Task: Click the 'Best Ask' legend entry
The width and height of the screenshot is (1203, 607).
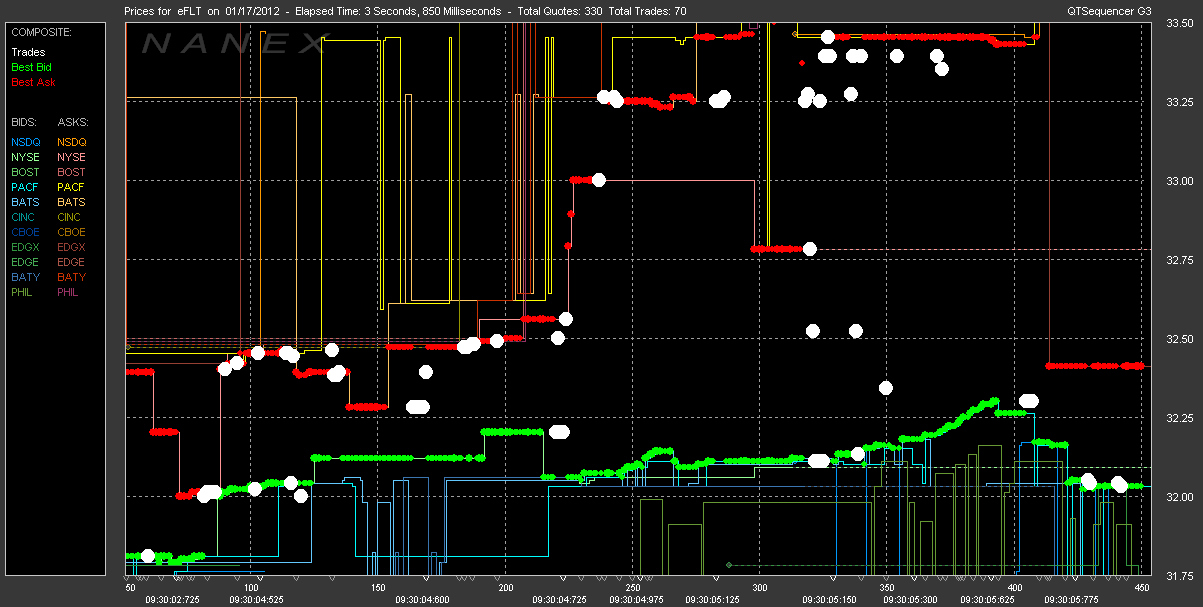Action: pos(33,82)
